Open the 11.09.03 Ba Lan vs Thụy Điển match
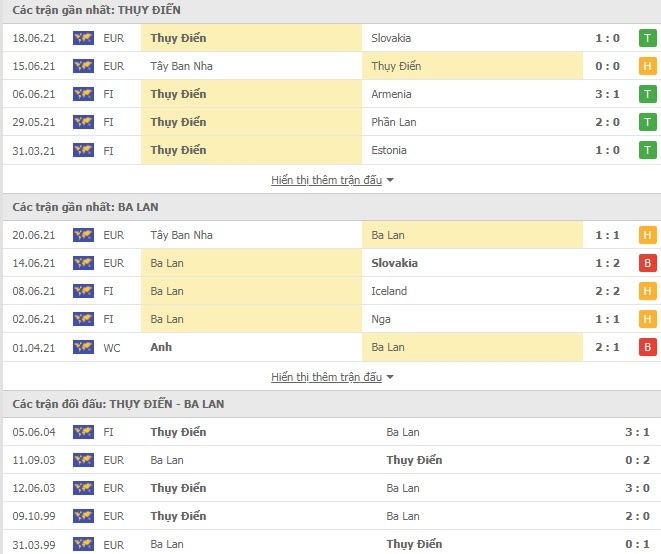This screenshot has width=661, height=554. 330,460
